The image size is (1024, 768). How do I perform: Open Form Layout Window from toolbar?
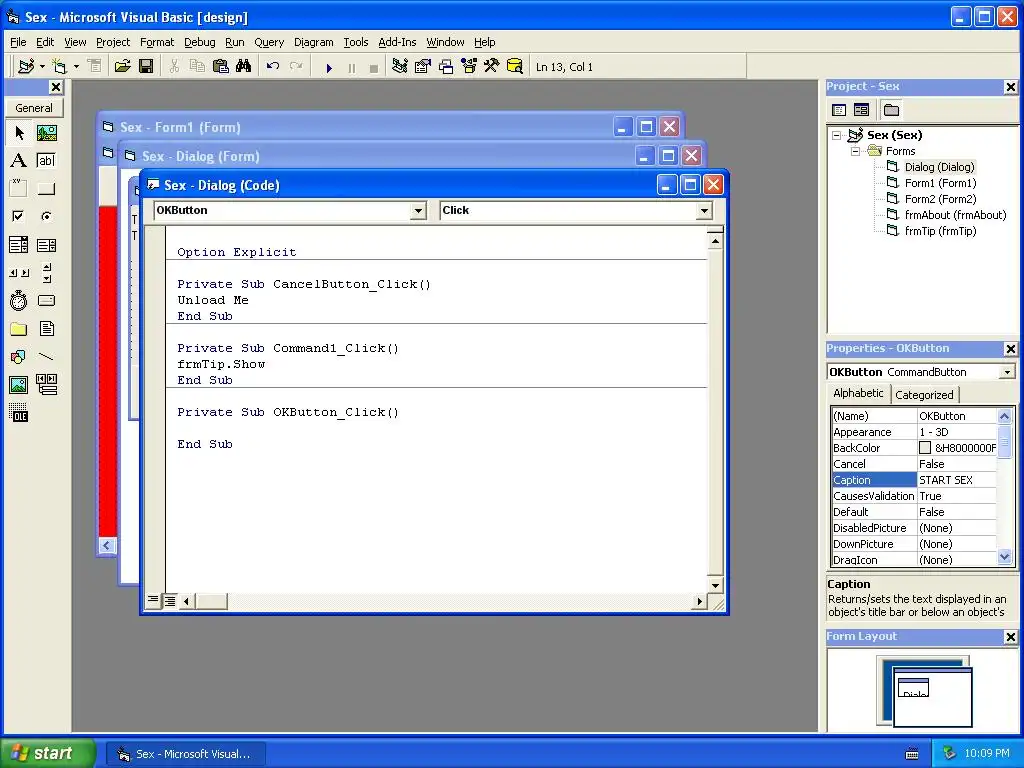coord(446,67)
